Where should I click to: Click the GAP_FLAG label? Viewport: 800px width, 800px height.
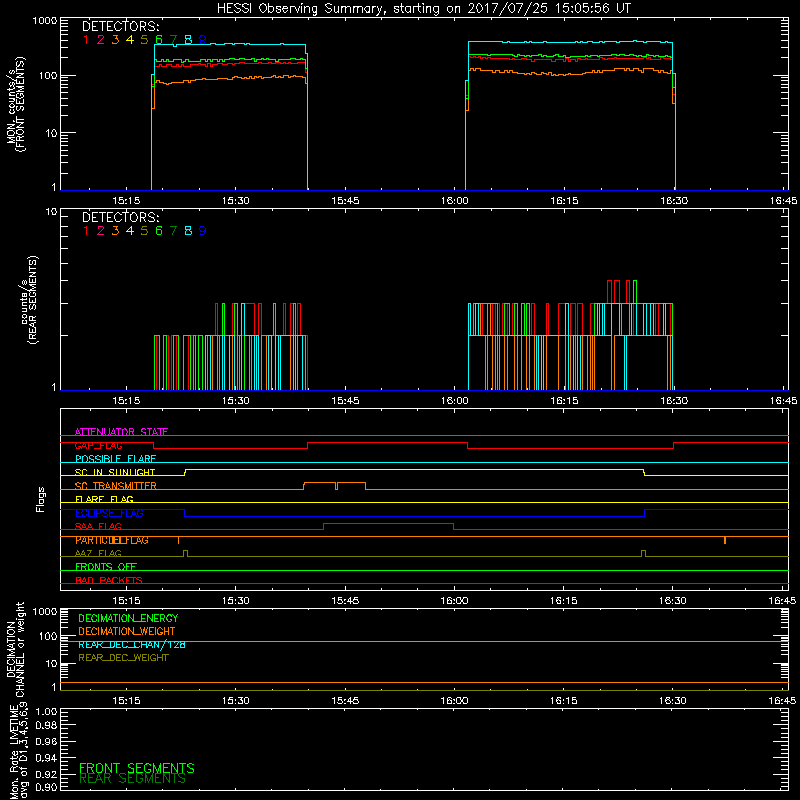click(98, 445)
